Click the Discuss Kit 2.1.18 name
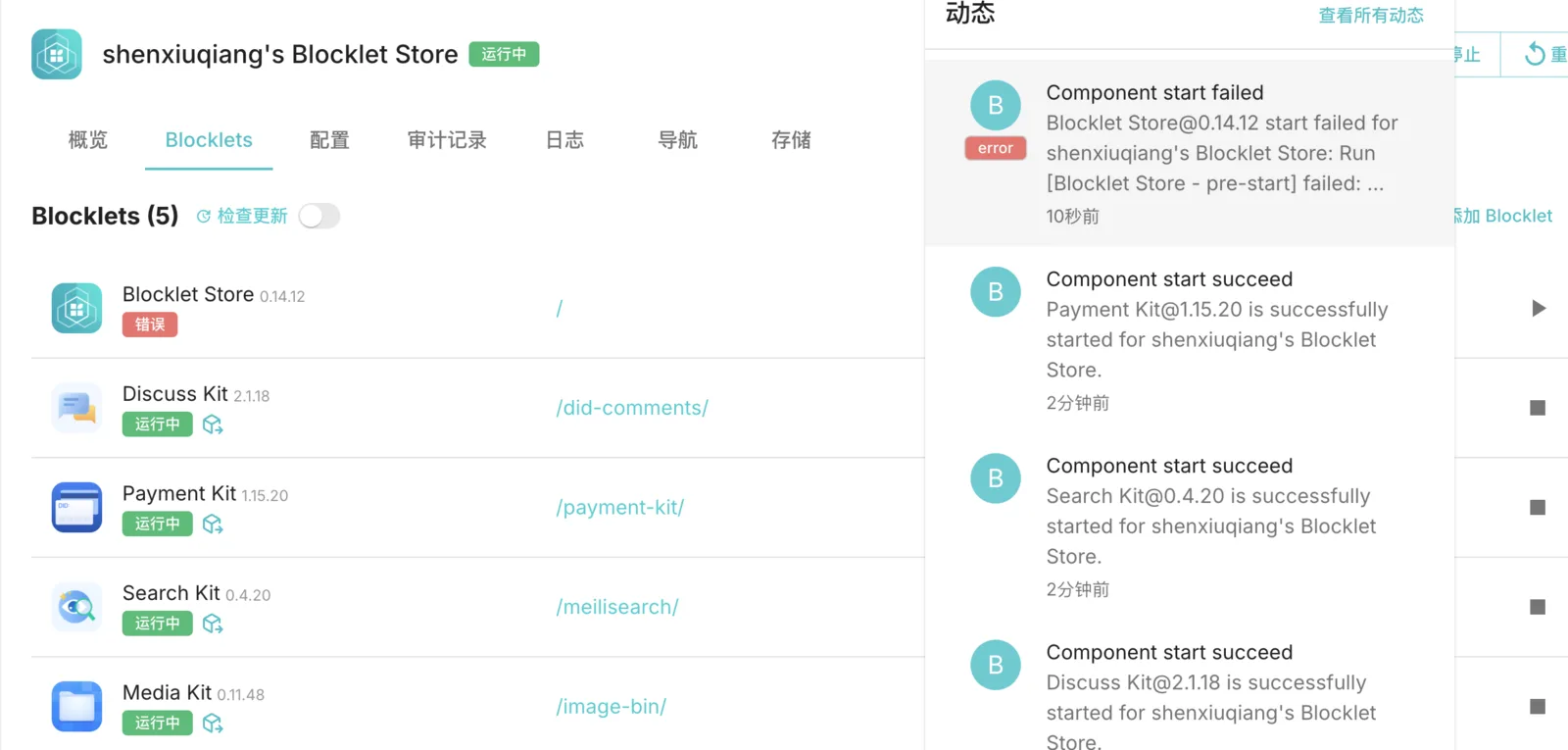1568x750 pixels. pos(196,394)
